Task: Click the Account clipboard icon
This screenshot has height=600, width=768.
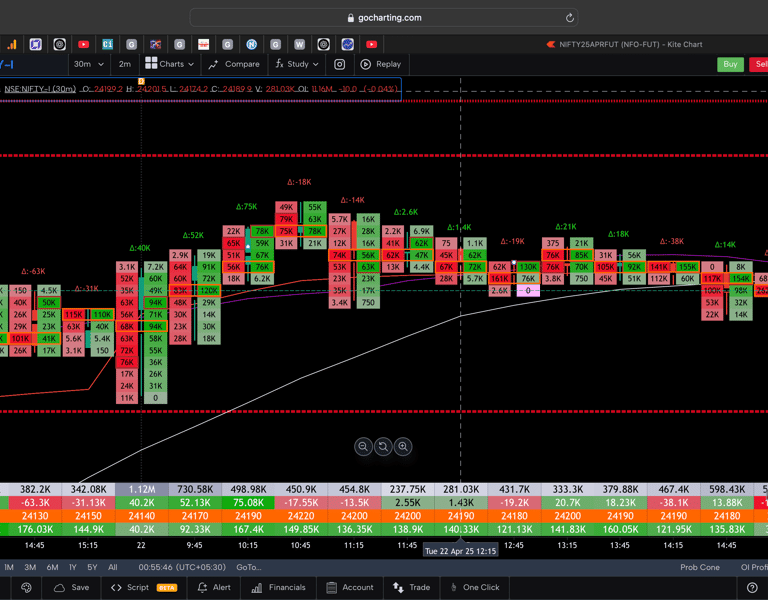Action: (331, 587)
